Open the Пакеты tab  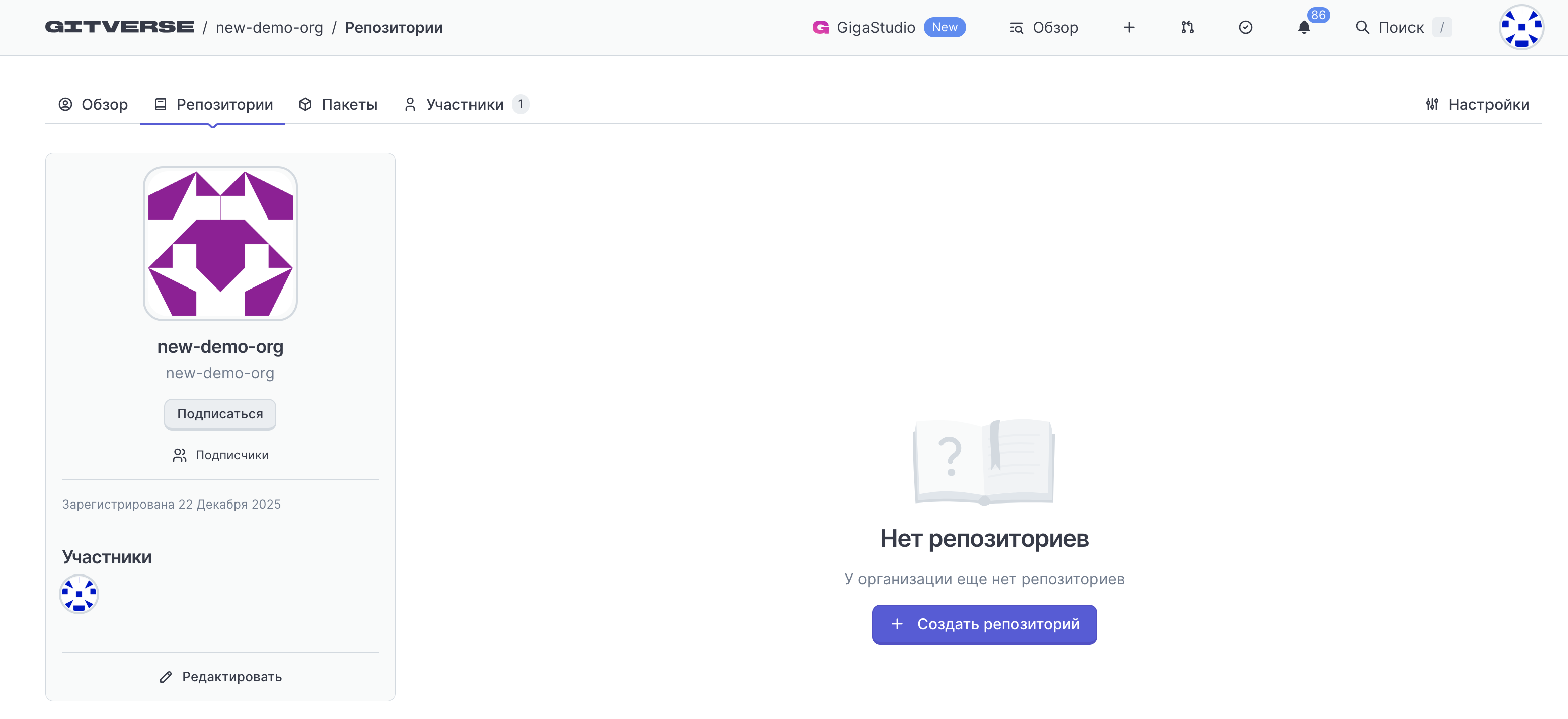tap(339, 105)
